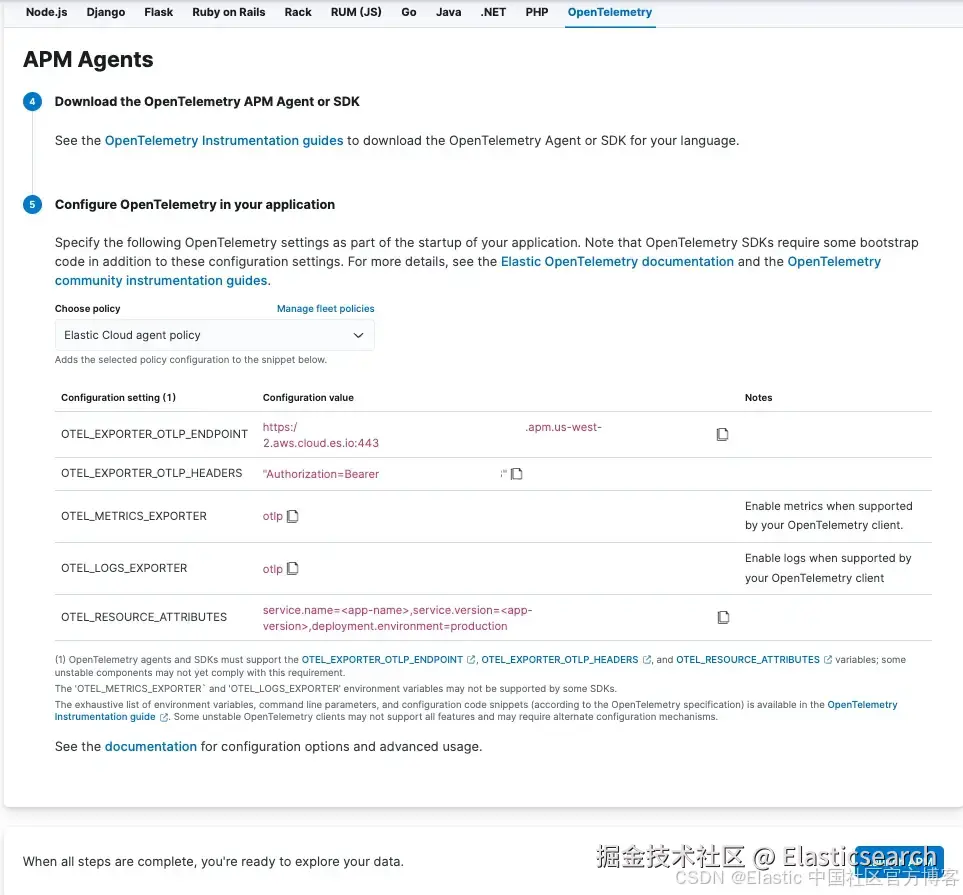Open the documentation link for advanced usage

(150, 746)
